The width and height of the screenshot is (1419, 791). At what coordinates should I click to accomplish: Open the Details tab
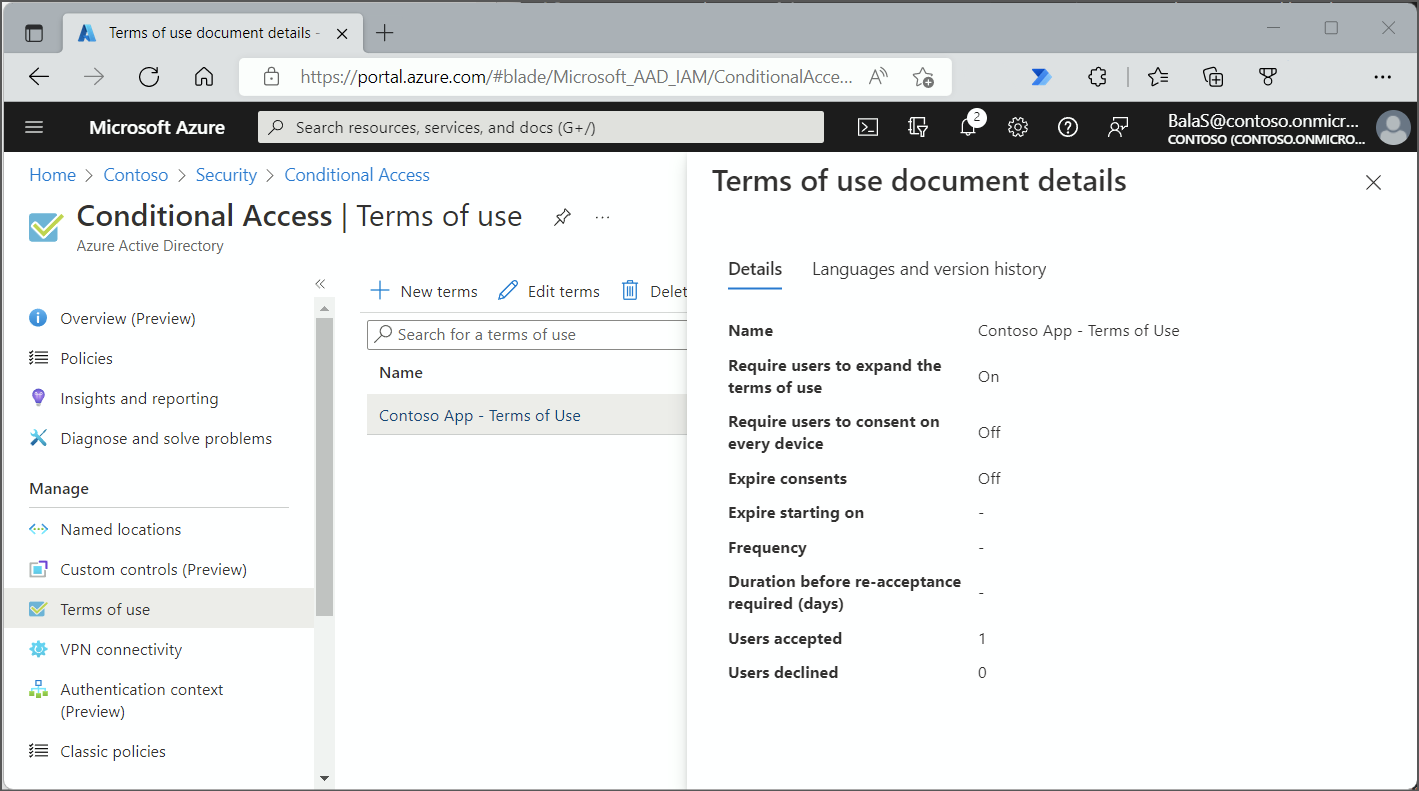pos(754,269)
